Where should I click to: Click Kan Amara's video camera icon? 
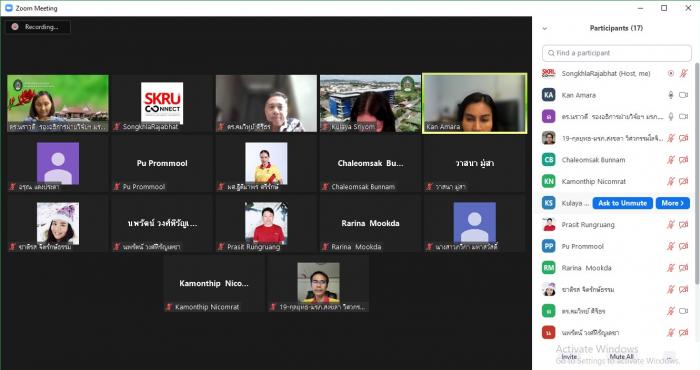tap(683, 95)
